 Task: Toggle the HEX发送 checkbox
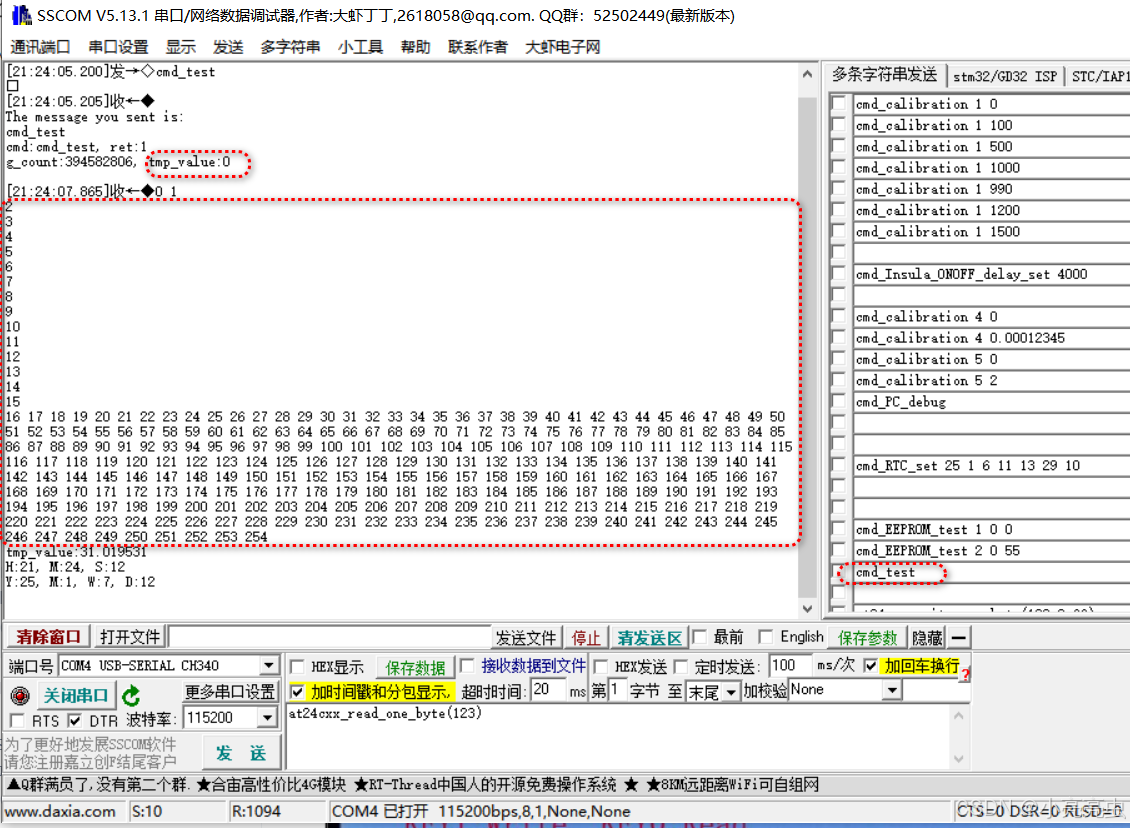coord(600,667)
